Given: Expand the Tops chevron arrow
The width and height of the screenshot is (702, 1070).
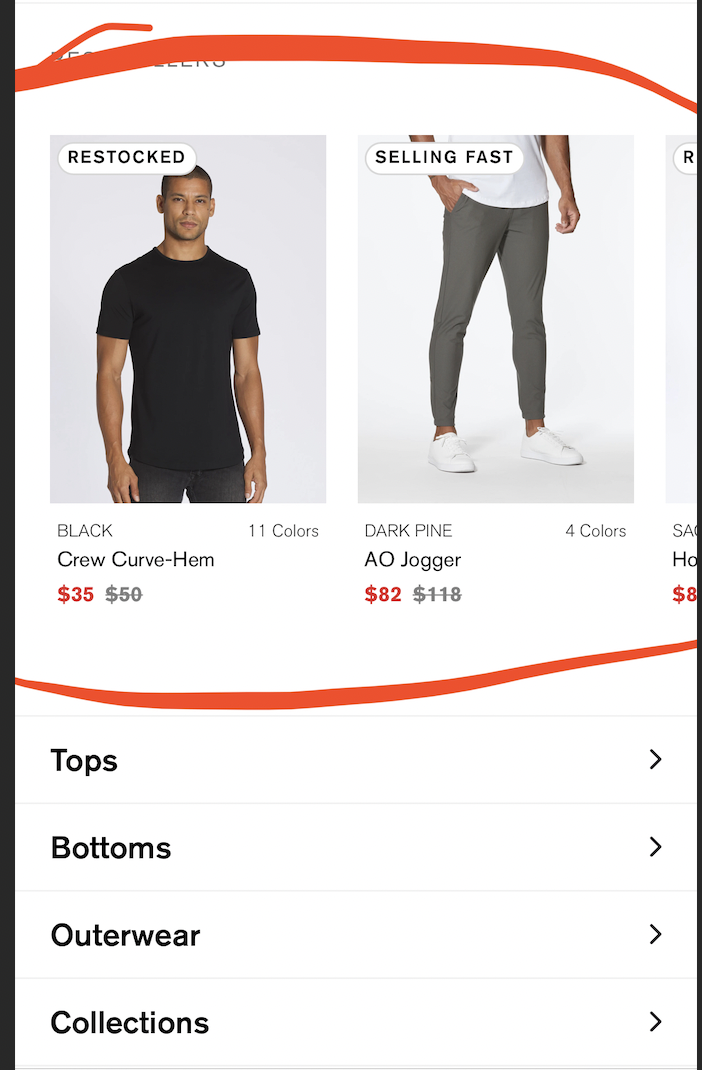Looking at the screenshot, I should coord(655,760).
